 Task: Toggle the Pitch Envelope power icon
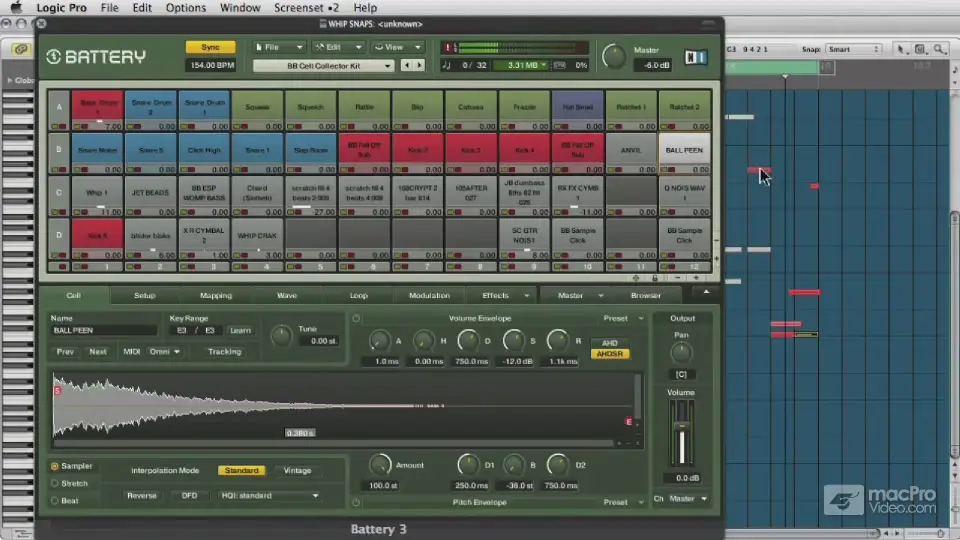pos(356,502)
